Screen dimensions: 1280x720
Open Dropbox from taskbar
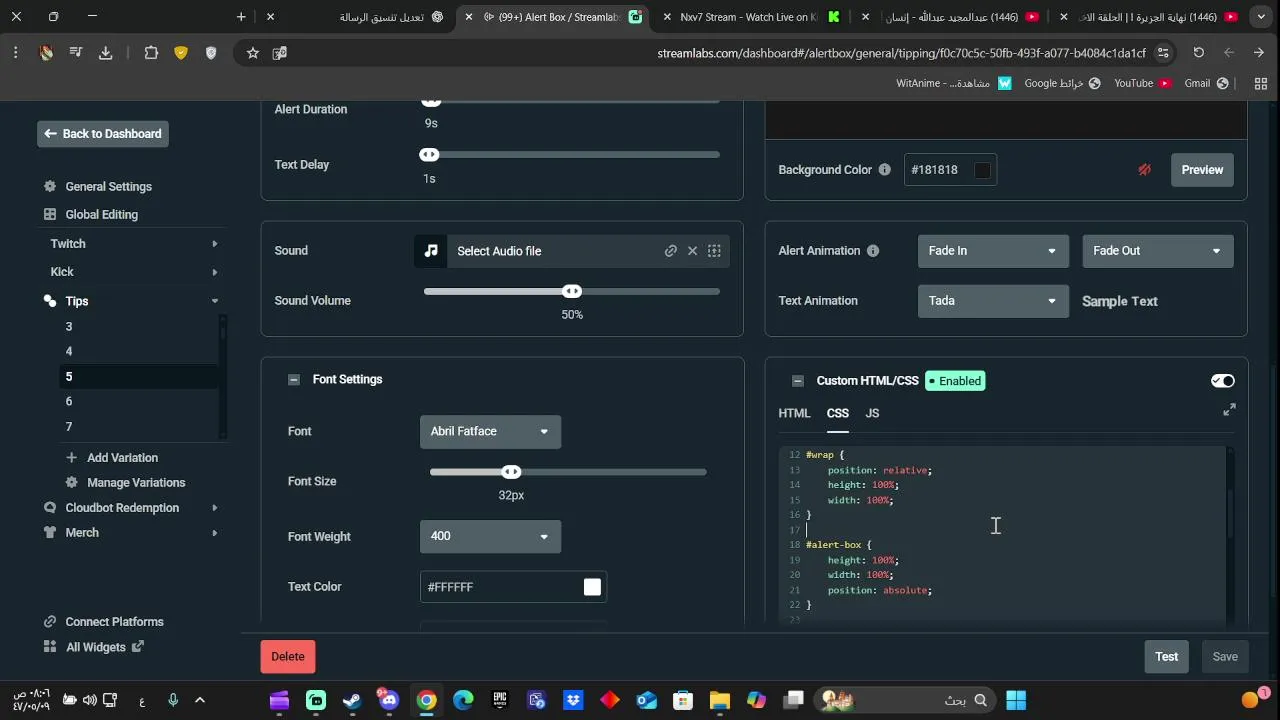point(573,701)
